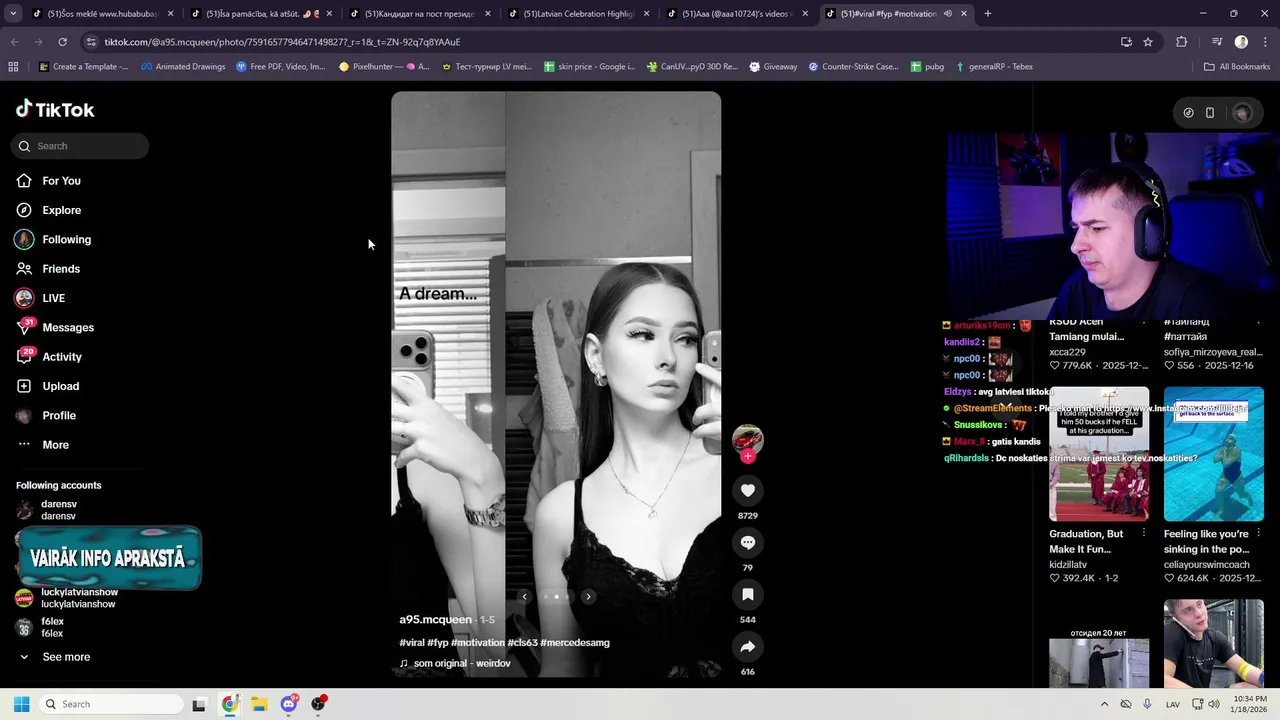Switch to the Latvian Celebration Highlights tab
The width and height of the screenshot is (1280, 720).
pos(579,14)
